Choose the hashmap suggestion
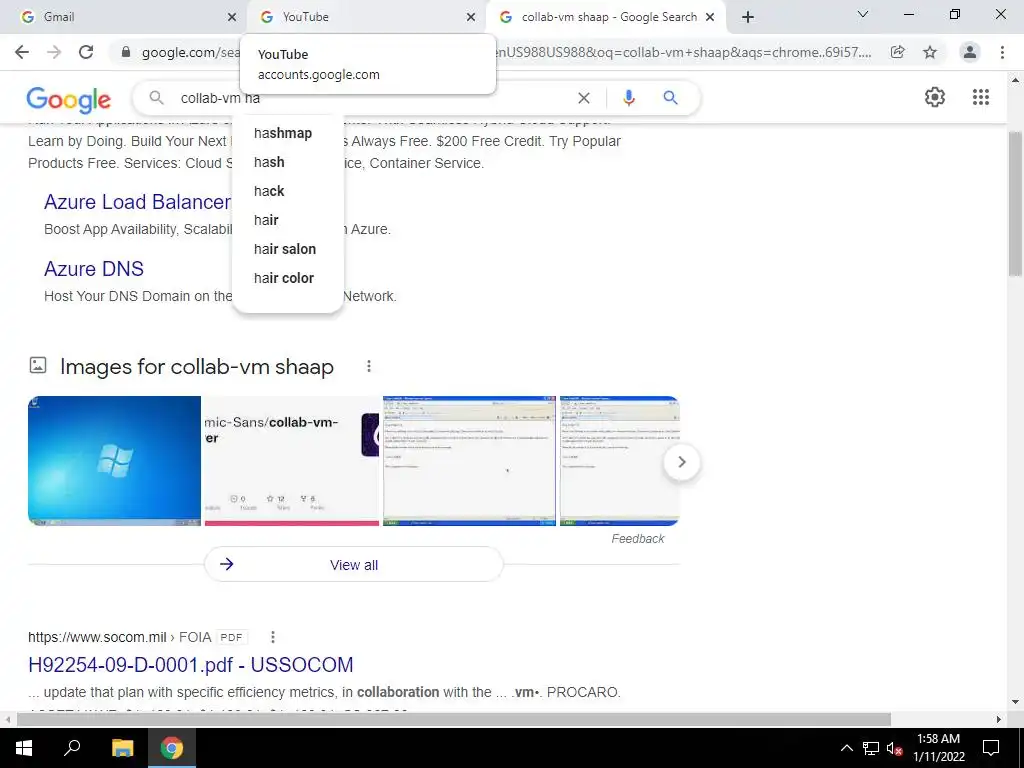 click(x=283, y=133)
